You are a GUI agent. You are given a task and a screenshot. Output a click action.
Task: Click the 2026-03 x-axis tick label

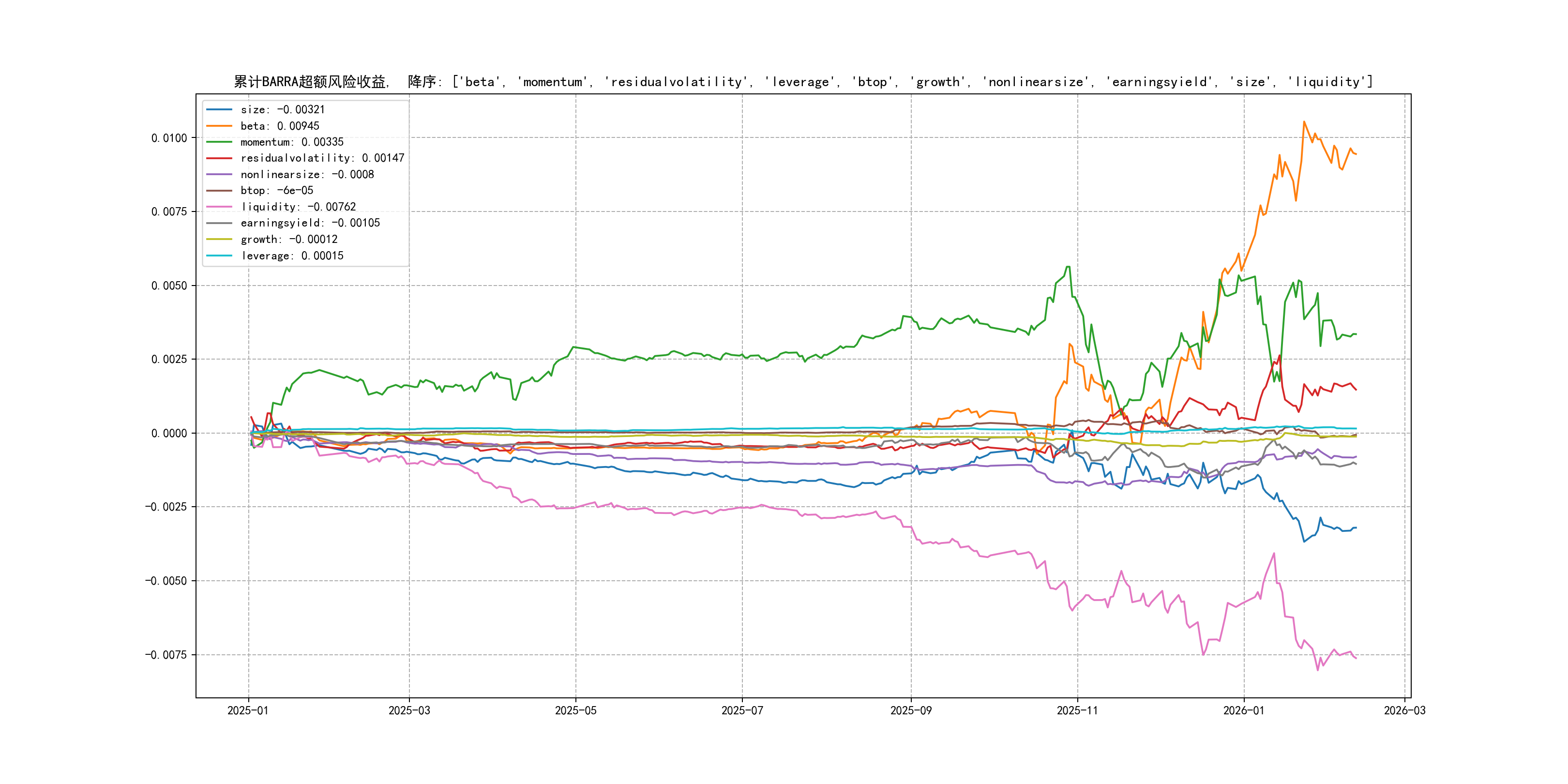1404,711
